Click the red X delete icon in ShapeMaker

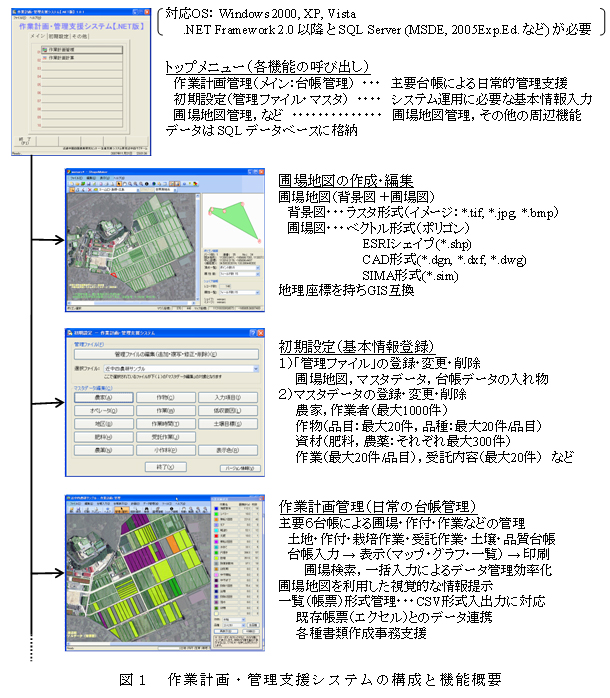89,190
